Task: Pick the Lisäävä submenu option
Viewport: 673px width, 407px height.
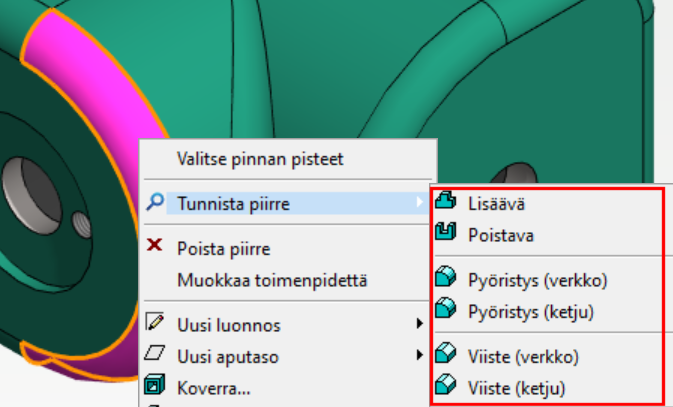Action: (495, 203)
